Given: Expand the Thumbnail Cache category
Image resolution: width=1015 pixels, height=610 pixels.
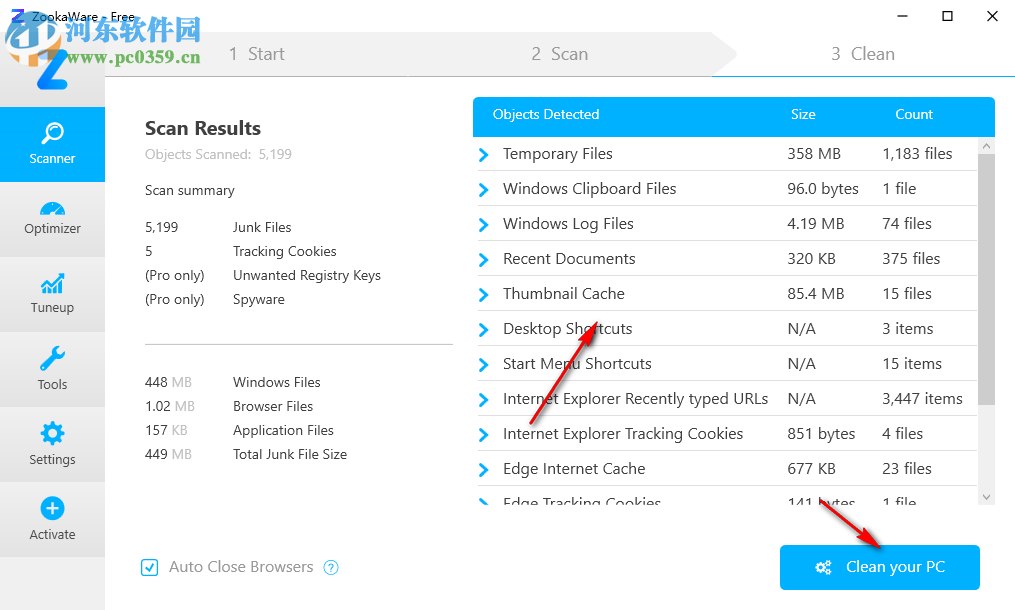Looking at the screenshot, I should 484,294.
